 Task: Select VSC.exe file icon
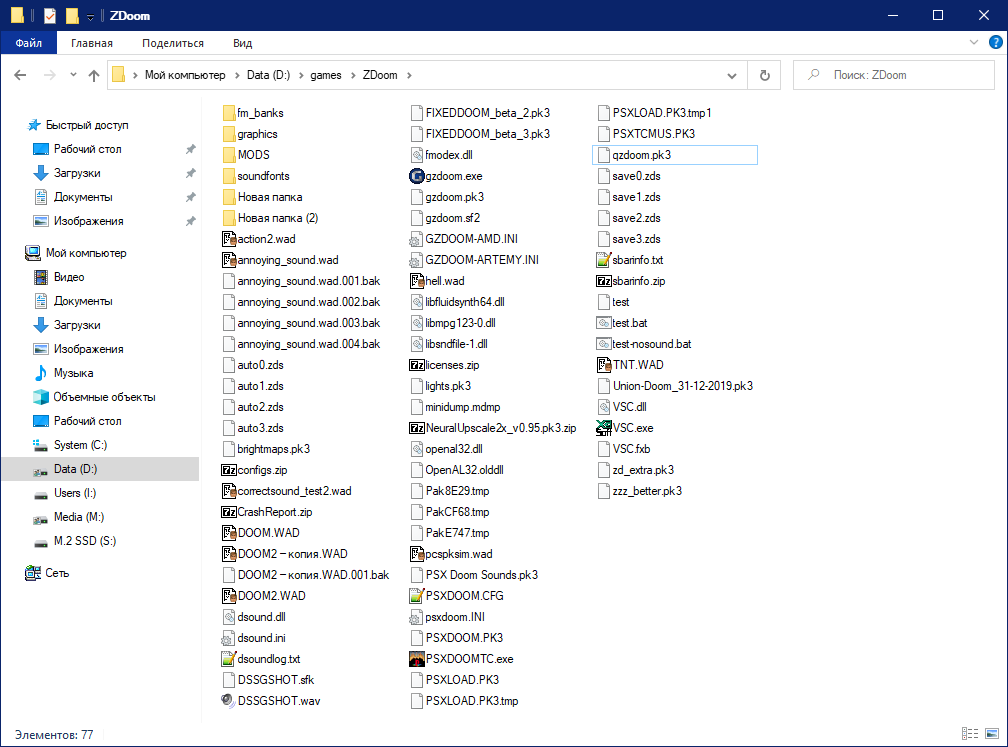(x=604, y=428)
